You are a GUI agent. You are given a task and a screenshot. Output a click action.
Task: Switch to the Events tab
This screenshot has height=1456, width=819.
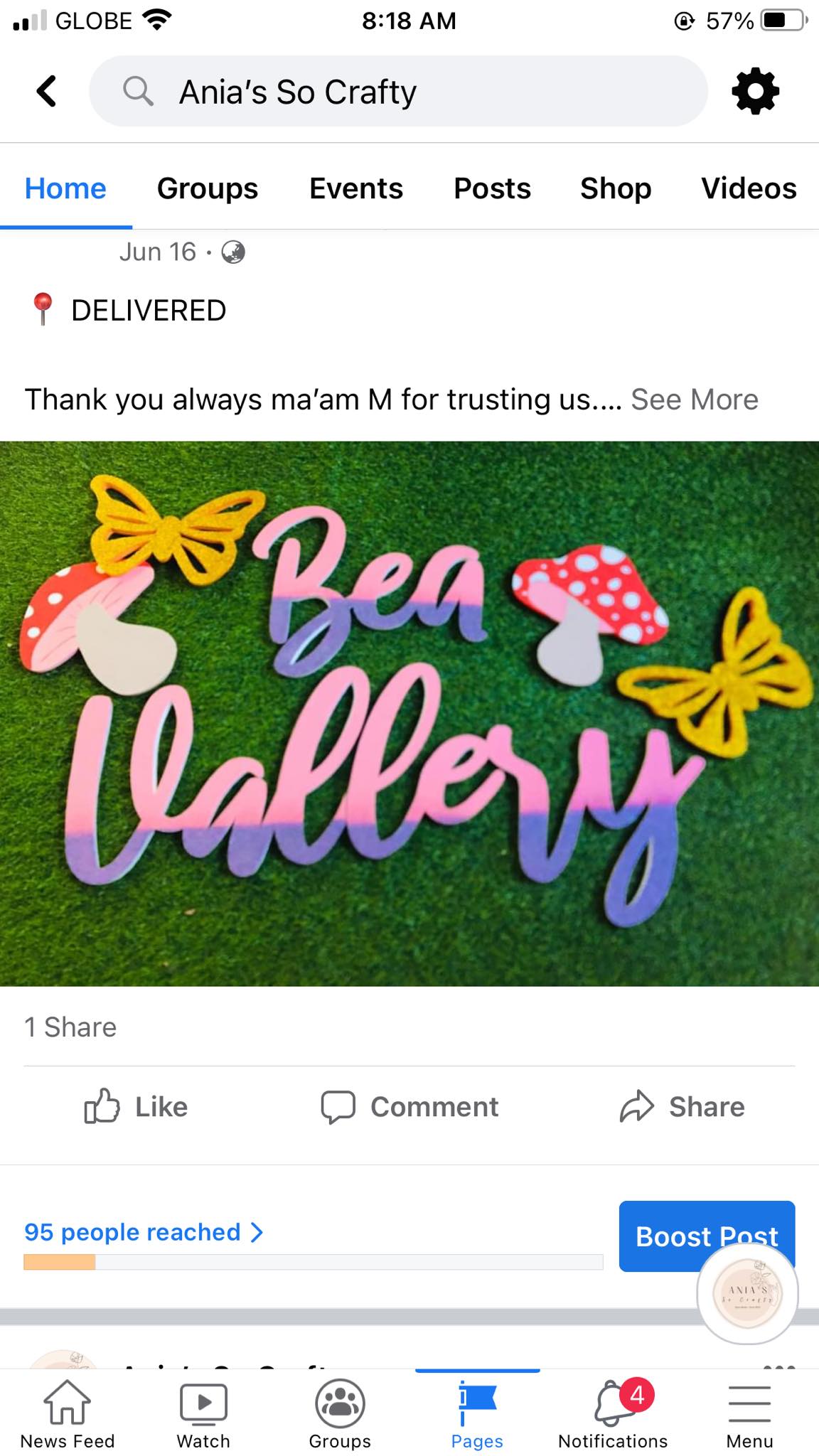(x=356, y=188)
